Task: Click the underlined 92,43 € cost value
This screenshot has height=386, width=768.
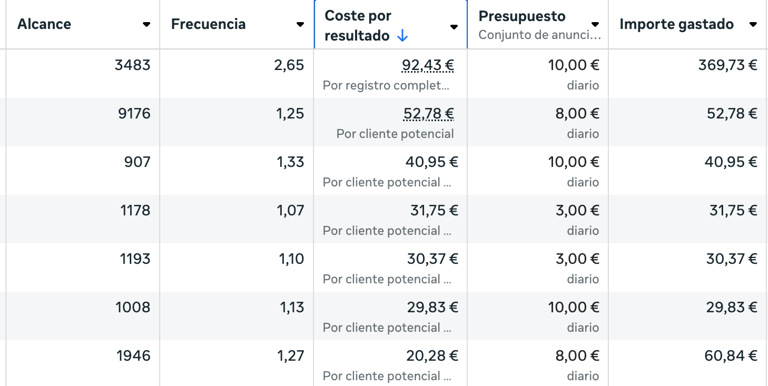Action: [428, 65]
